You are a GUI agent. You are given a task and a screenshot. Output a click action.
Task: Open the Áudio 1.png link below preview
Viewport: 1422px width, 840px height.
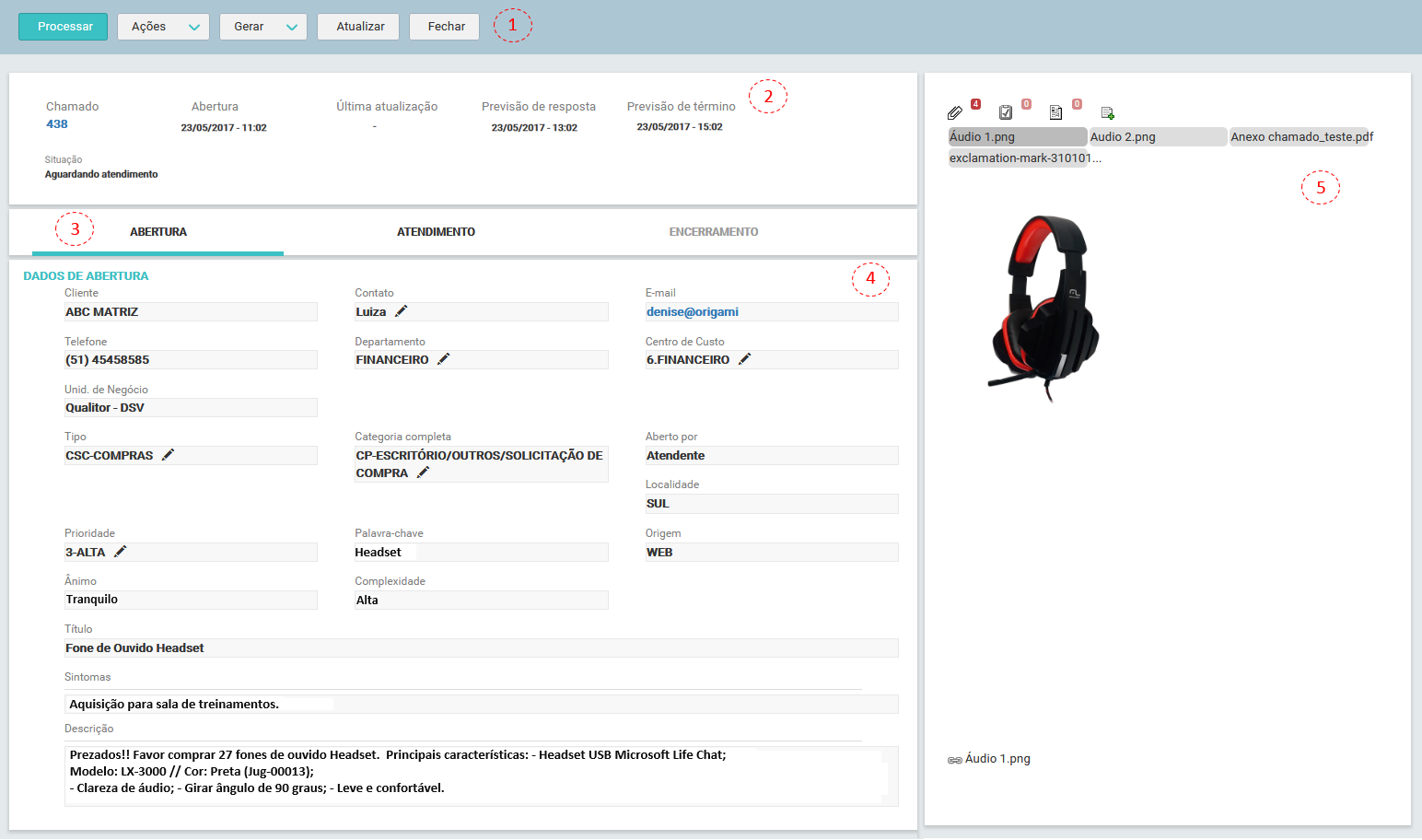click(997, 759)
